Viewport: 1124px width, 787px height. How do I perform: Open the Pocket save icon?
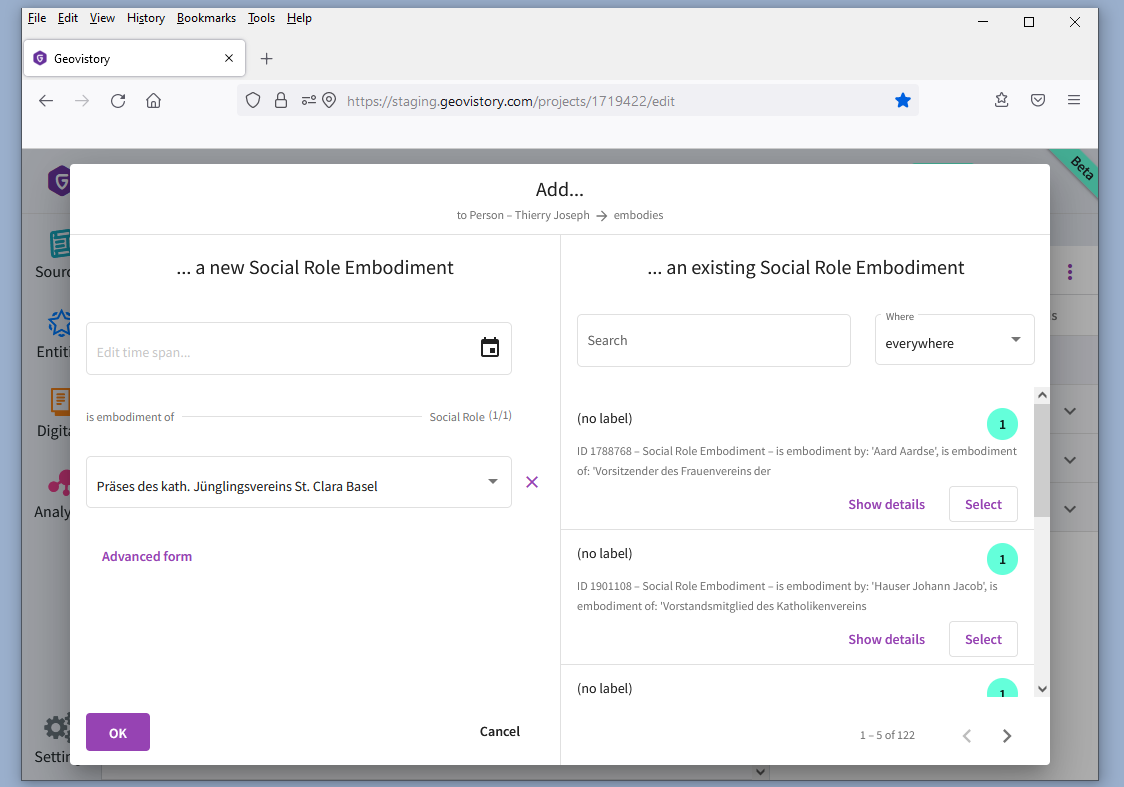(x=1037, y=100)
